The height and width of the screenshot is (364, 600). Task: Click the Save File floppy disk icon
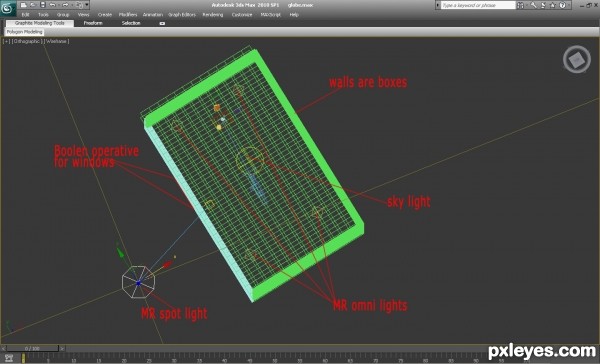43,5
